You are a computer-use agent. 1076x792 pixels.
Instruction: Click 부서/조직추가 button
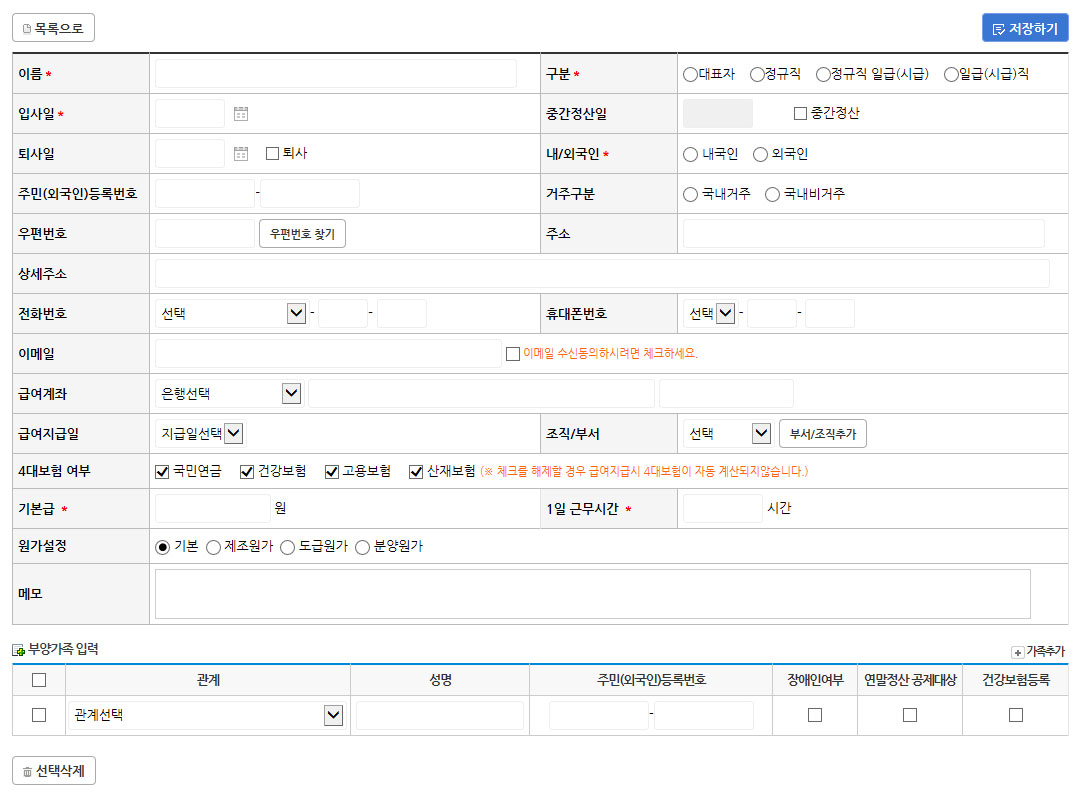(x=823, y=434)
